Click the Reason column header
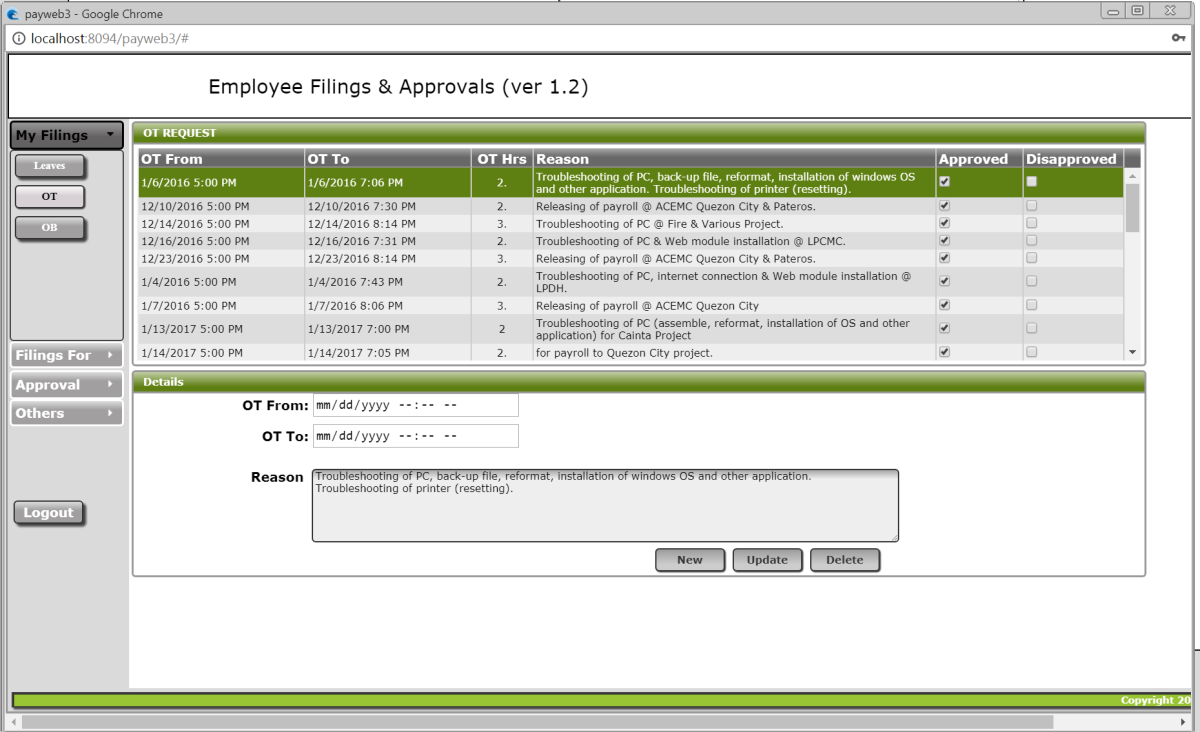Screen dimensions: 1200x732 click(x=734, y=159)
